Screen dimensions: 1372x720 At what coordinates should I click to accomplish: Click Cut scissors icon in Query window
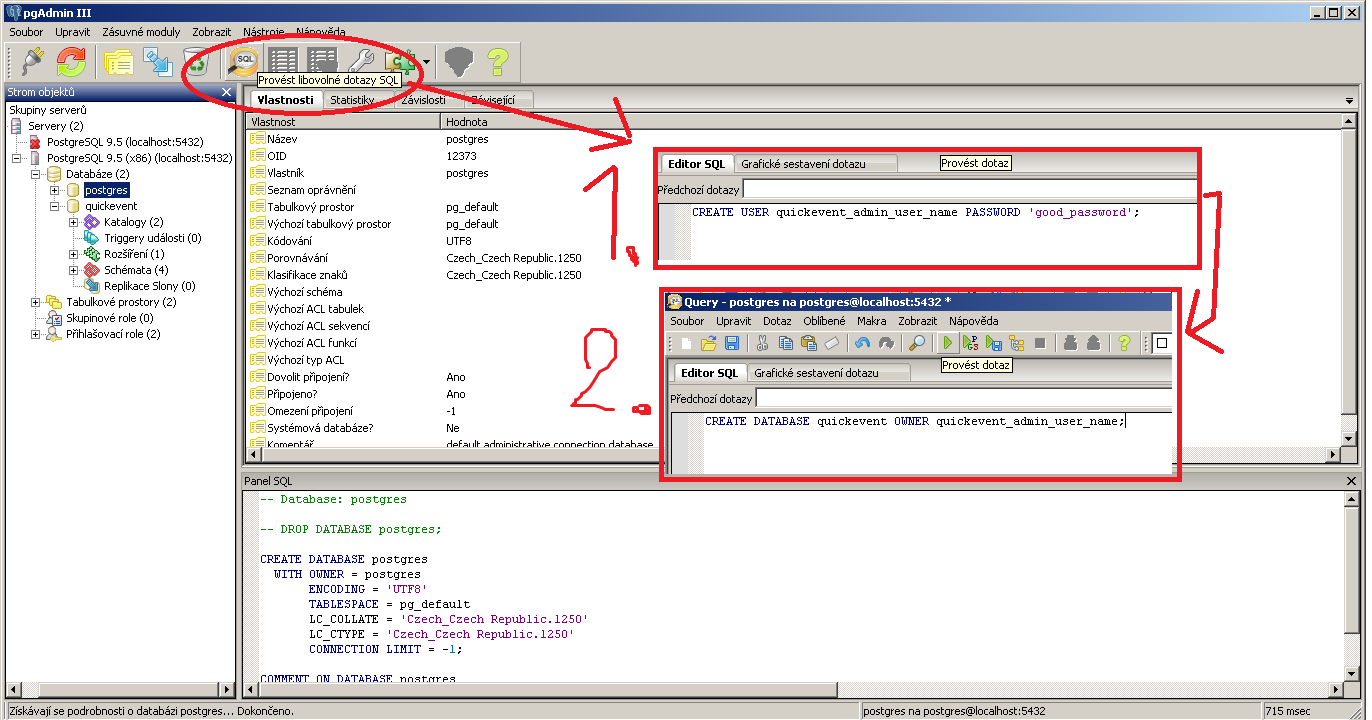762,343
